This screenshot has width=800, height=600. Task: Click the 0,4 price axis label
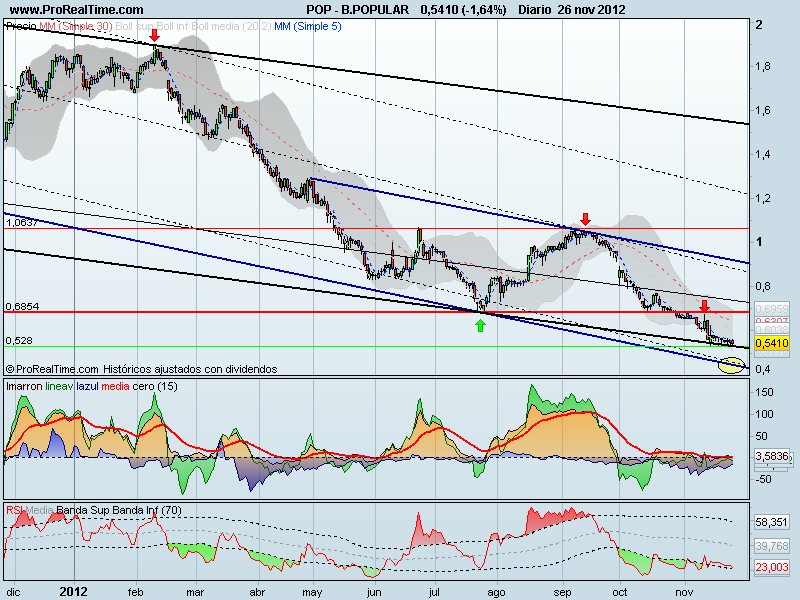point(762,369)
